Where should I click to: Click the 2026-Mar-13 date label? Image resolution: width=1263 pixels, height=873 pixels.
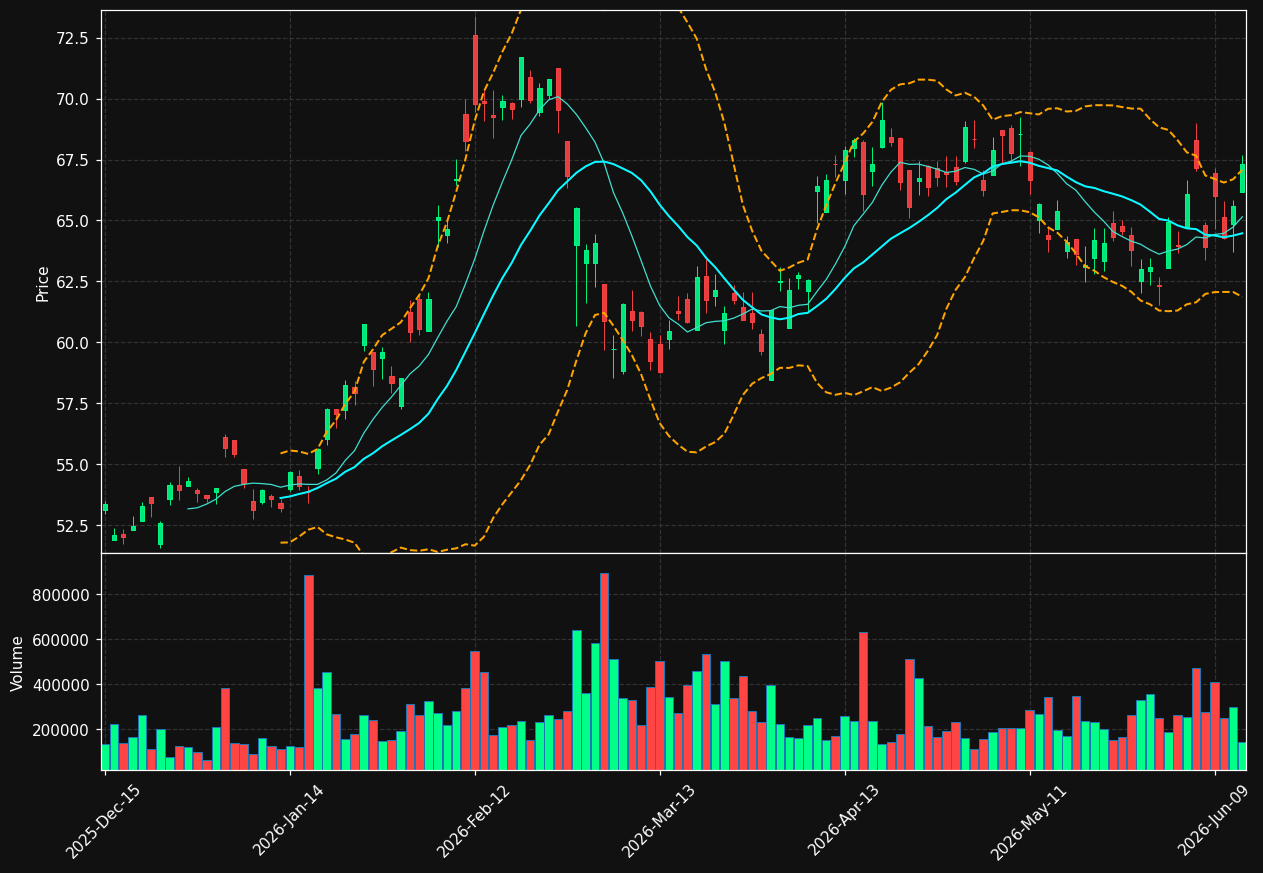(659, 822)
